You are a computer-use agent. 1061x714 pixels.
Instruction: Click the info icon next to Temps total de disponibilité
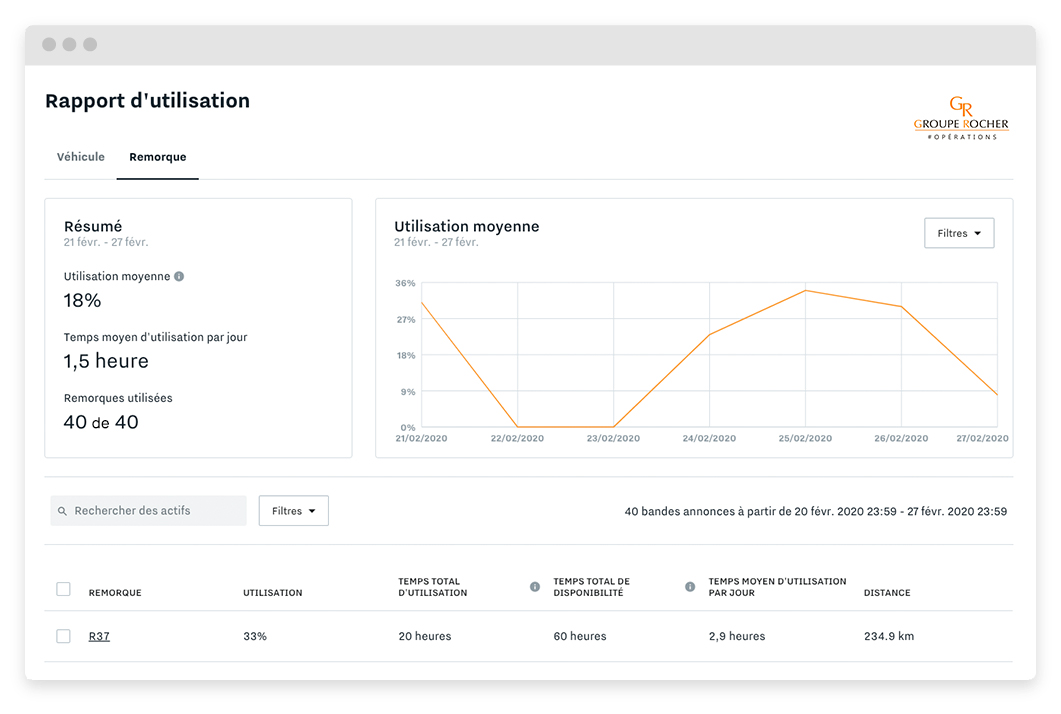pyautogui.click(x=688, y=588)
